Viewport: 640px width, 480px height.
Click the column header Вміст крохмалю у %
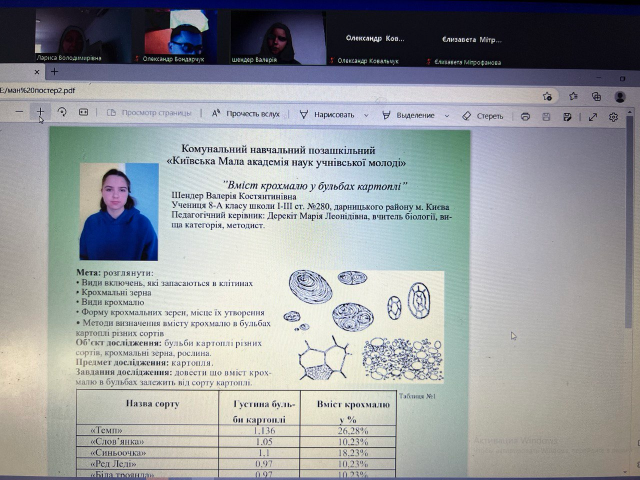[353, 411]
